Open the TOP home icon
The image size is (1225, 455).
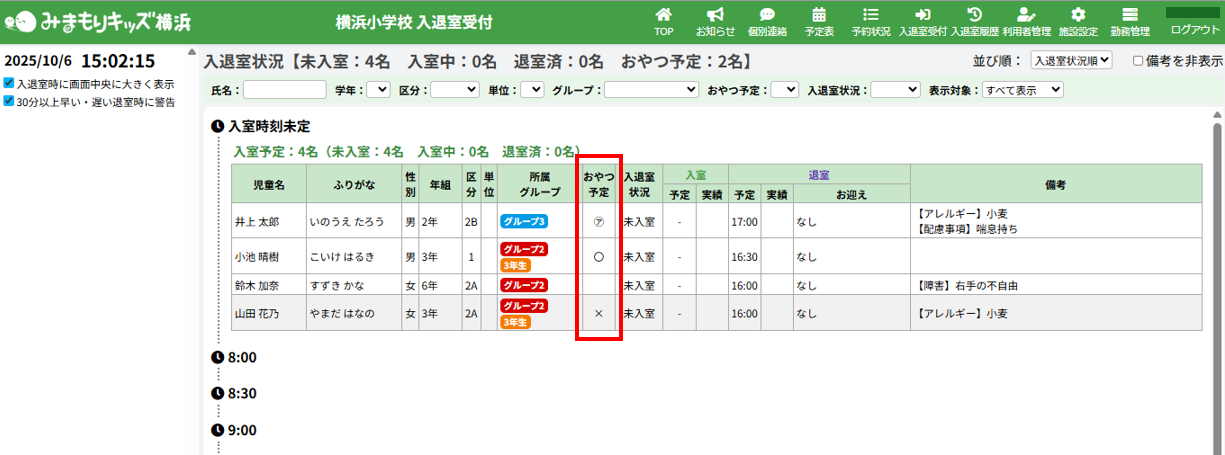click(663, 16)
